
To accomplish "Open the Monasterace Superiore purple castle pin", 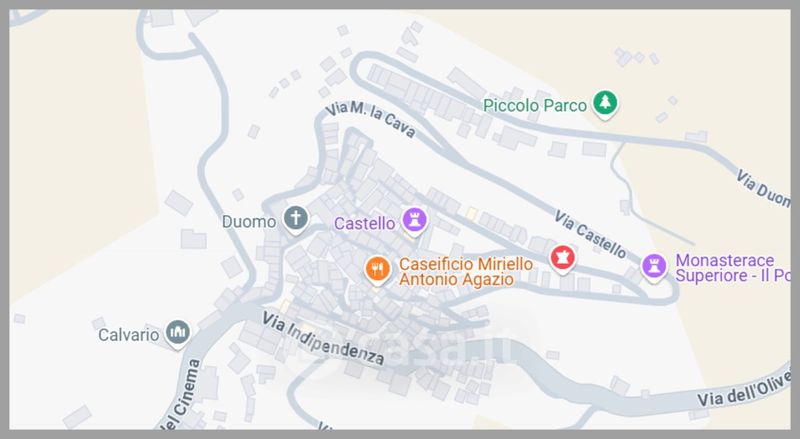I will [x=654, y=267].
